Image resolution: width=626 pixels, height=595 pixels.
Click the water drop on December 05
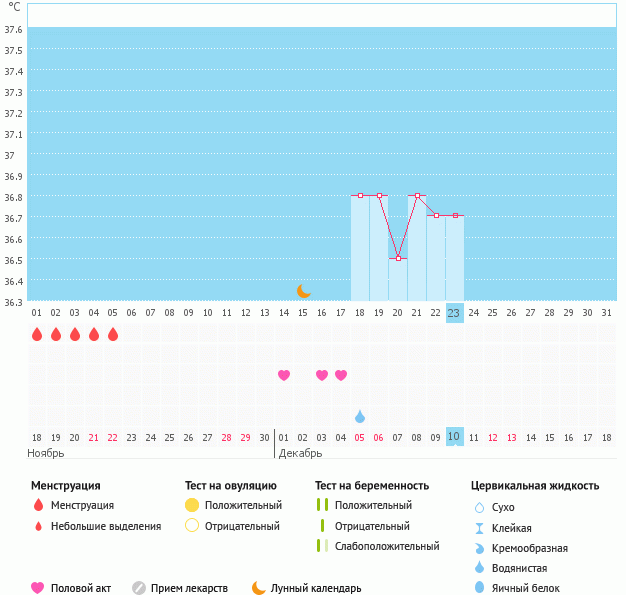pyautogui.click(x=360, y=416)
